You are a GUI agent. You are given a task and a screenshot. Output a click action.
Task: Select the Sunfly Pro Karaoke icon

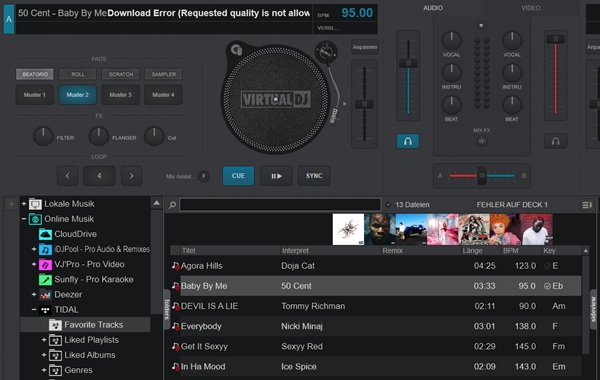tap(45, 280)
